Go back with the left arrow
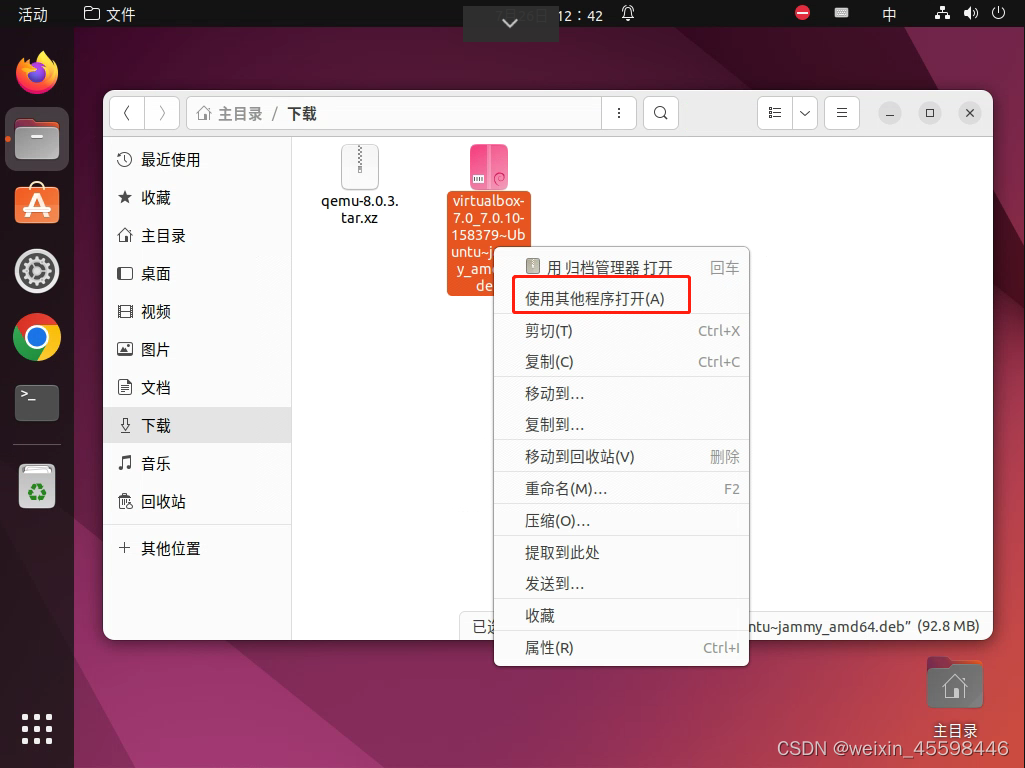Viewport: 1025px width, 768px height. [x=127, y=113]
